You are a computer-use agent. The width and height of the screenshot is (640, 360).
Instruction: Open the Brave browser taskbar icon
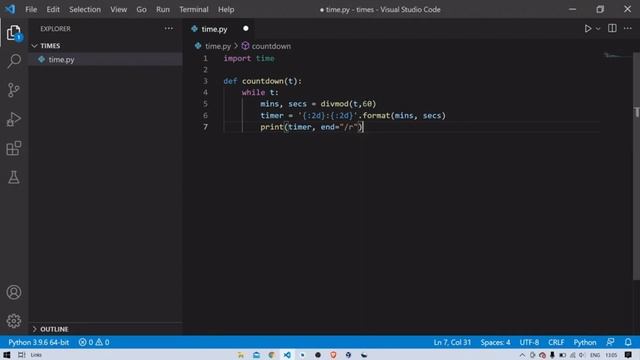[333, 355]
